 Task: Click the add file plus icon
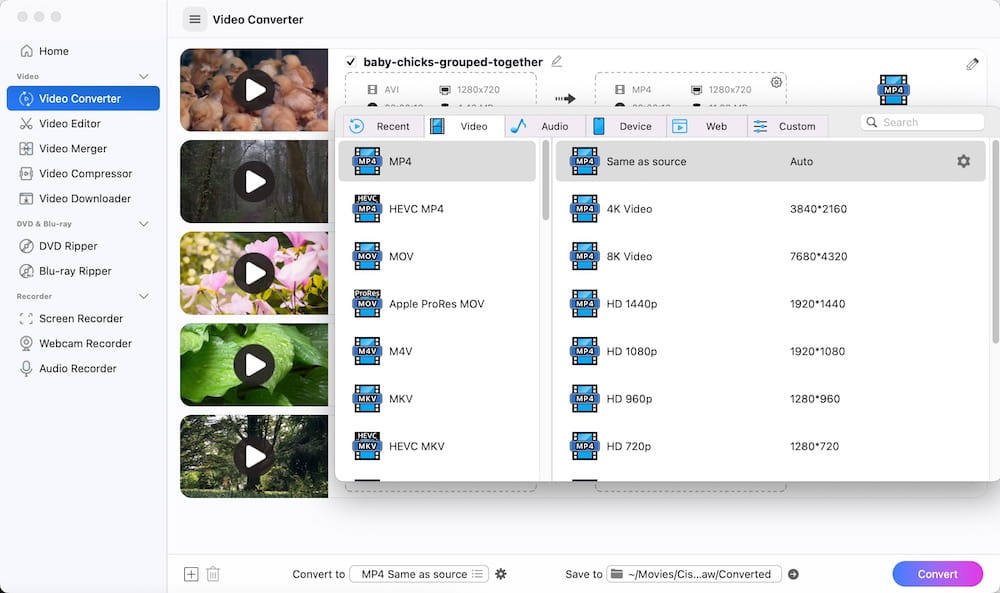(191, 574)
